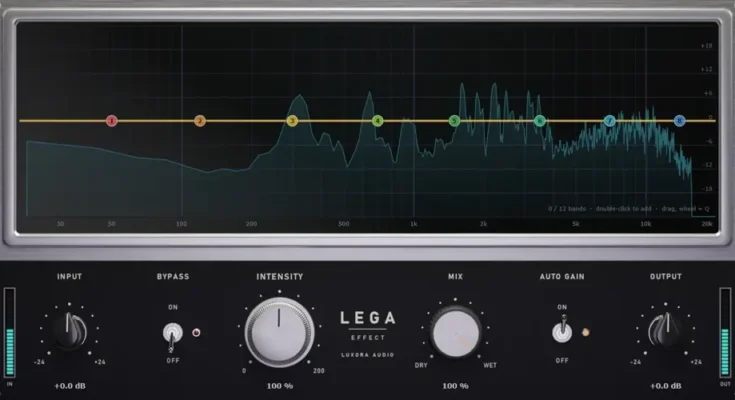
Task: Toggle the Auto Gain switch
Action: [x=562, y=330]
